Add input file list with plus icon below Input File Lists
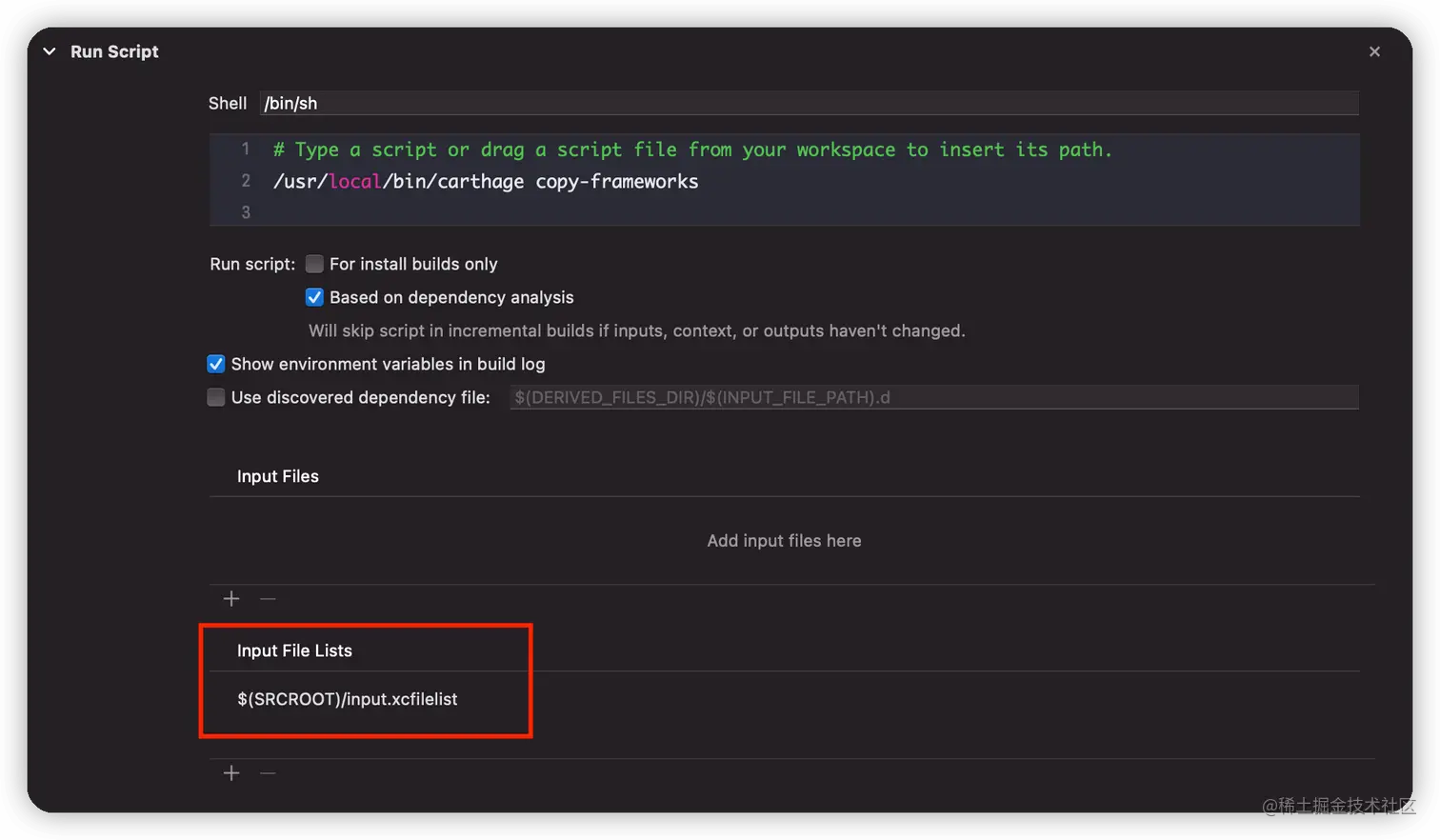The width and height of the screenshot is (1440, 840). [x=231, y=773]
